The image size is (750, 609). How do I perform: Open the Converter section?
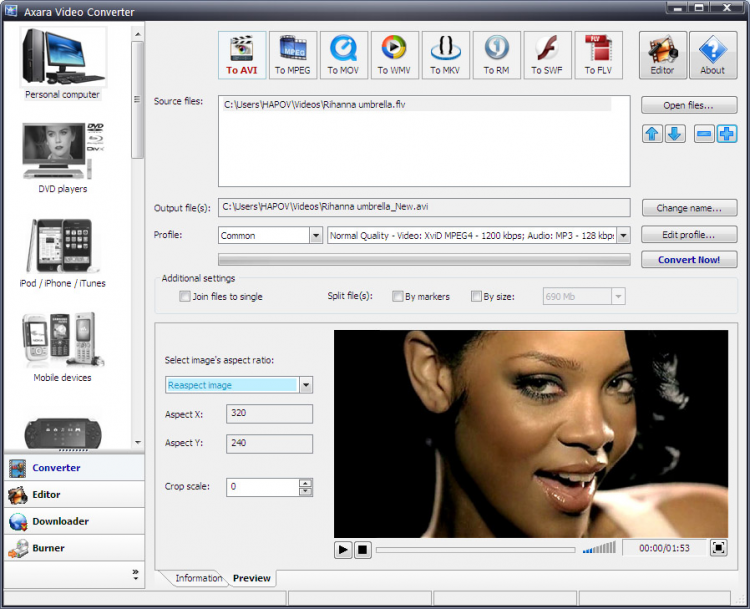(x=74, y=468)
